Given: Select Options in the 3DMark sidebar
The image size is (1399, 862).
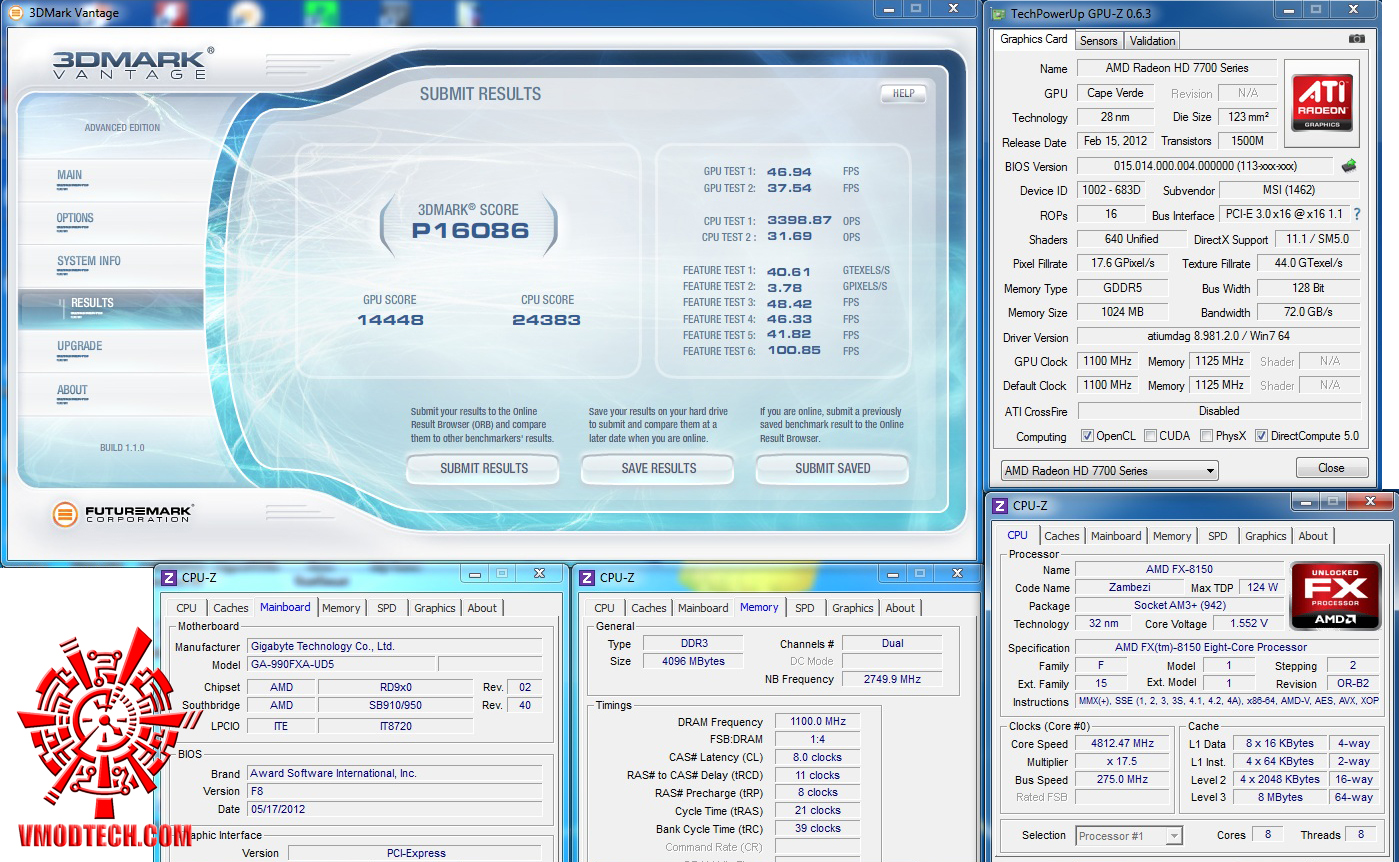Looking at the screenshot, I should pos(75,218).
